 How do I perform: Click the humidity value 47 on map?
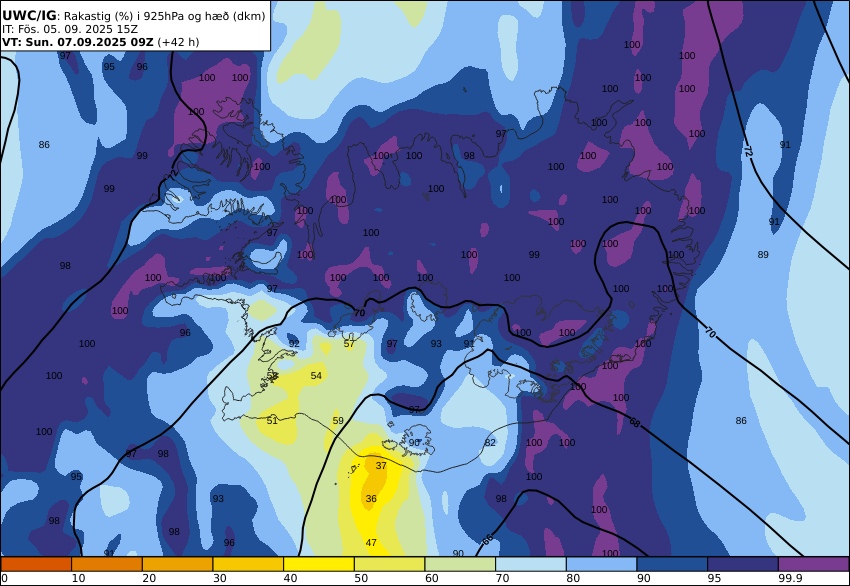point(371,543)
